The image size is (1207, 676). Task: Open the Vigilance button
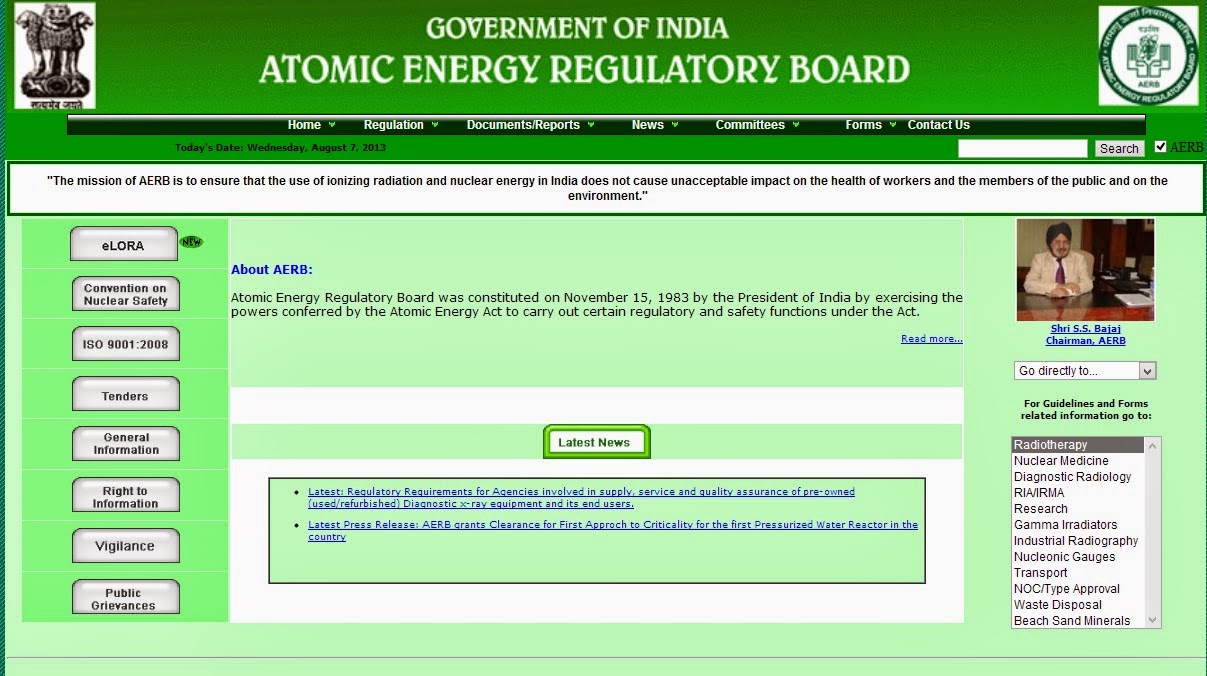[126, 546]
